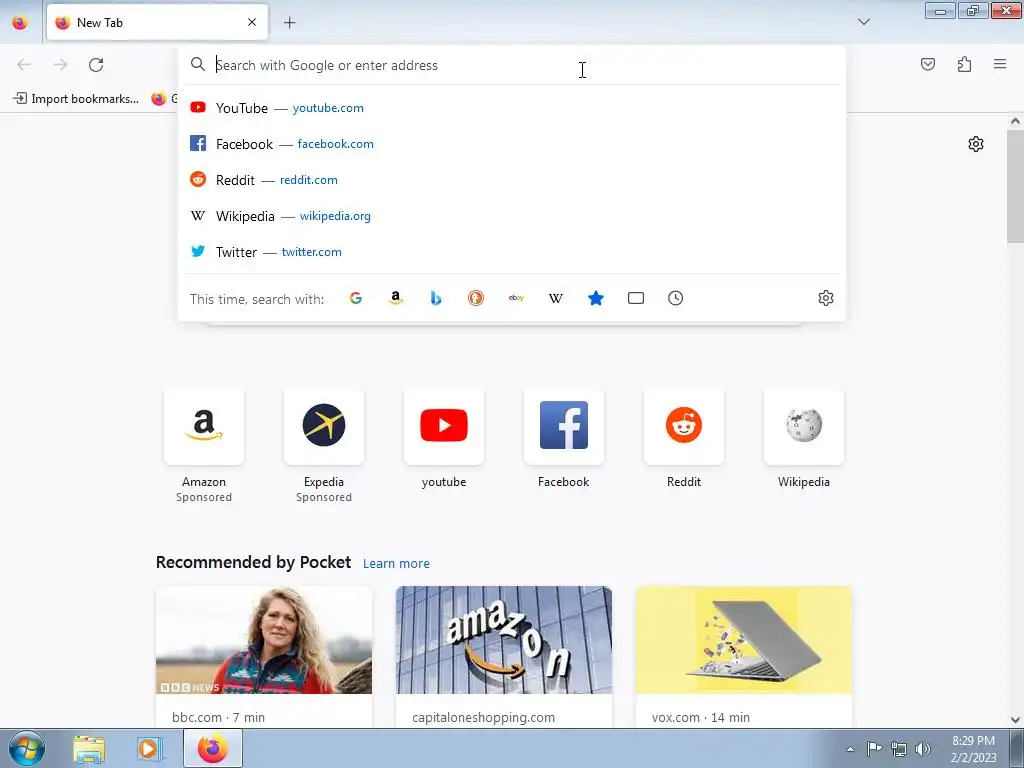Search this time with Wikipedia icon
Screen dimensions: 1024x768
coord(556,298)
